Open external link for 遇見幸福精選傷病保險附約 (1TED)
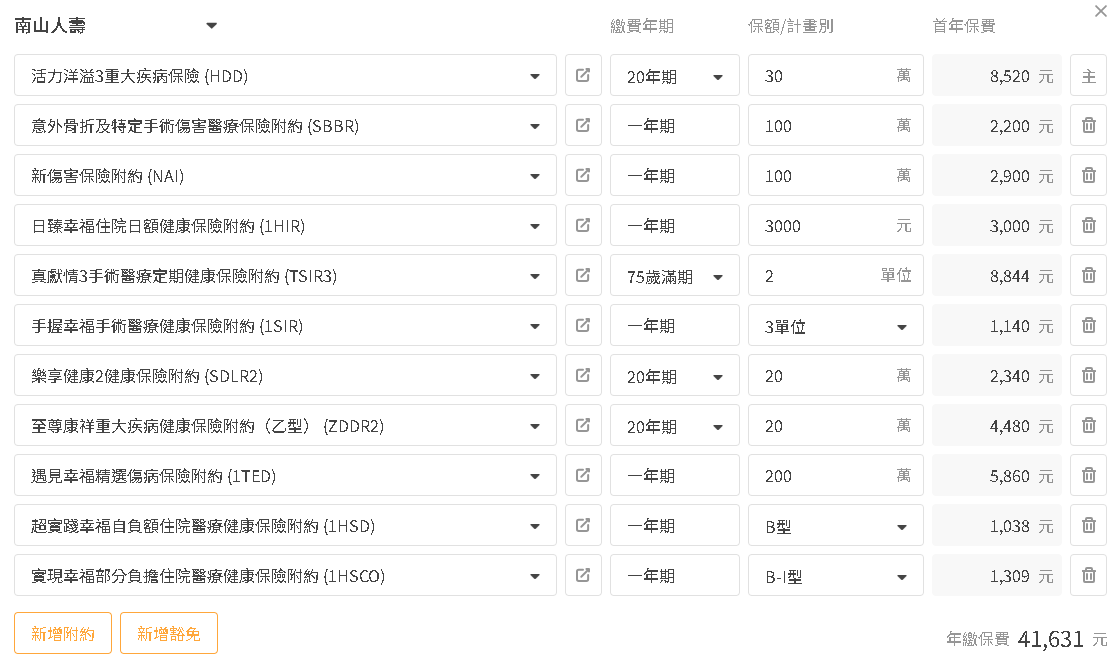This screenshot has height=658, width=1119. 583,476
